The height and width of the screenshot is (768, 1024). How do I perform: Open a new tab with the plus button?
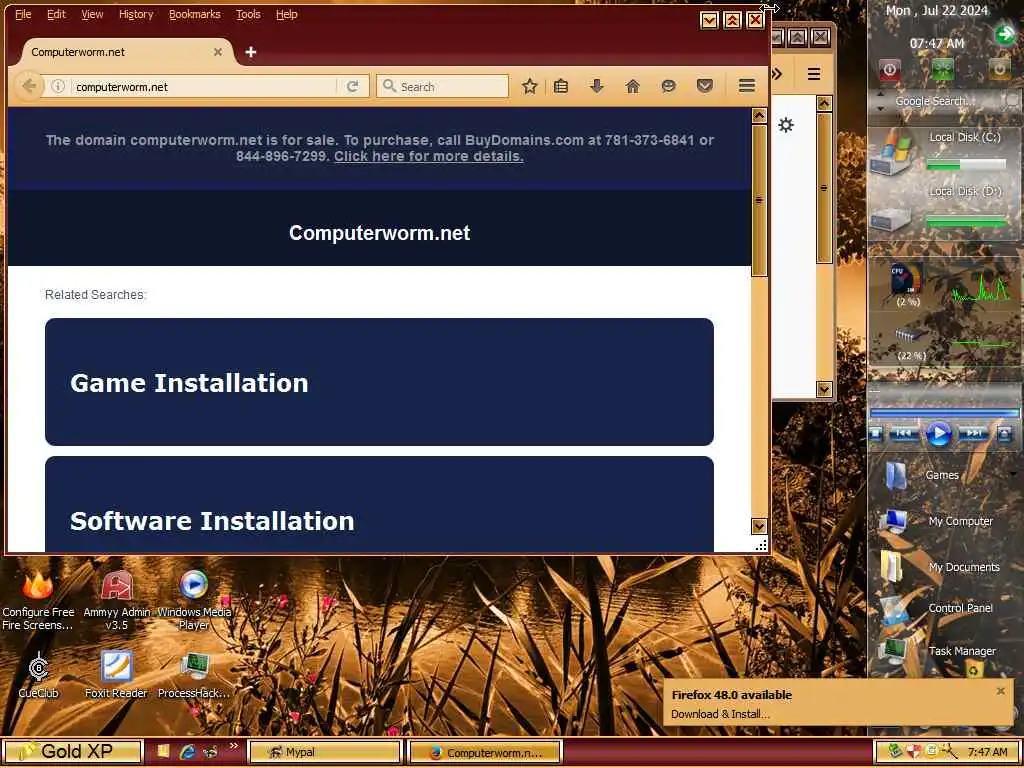click(250, 52)
